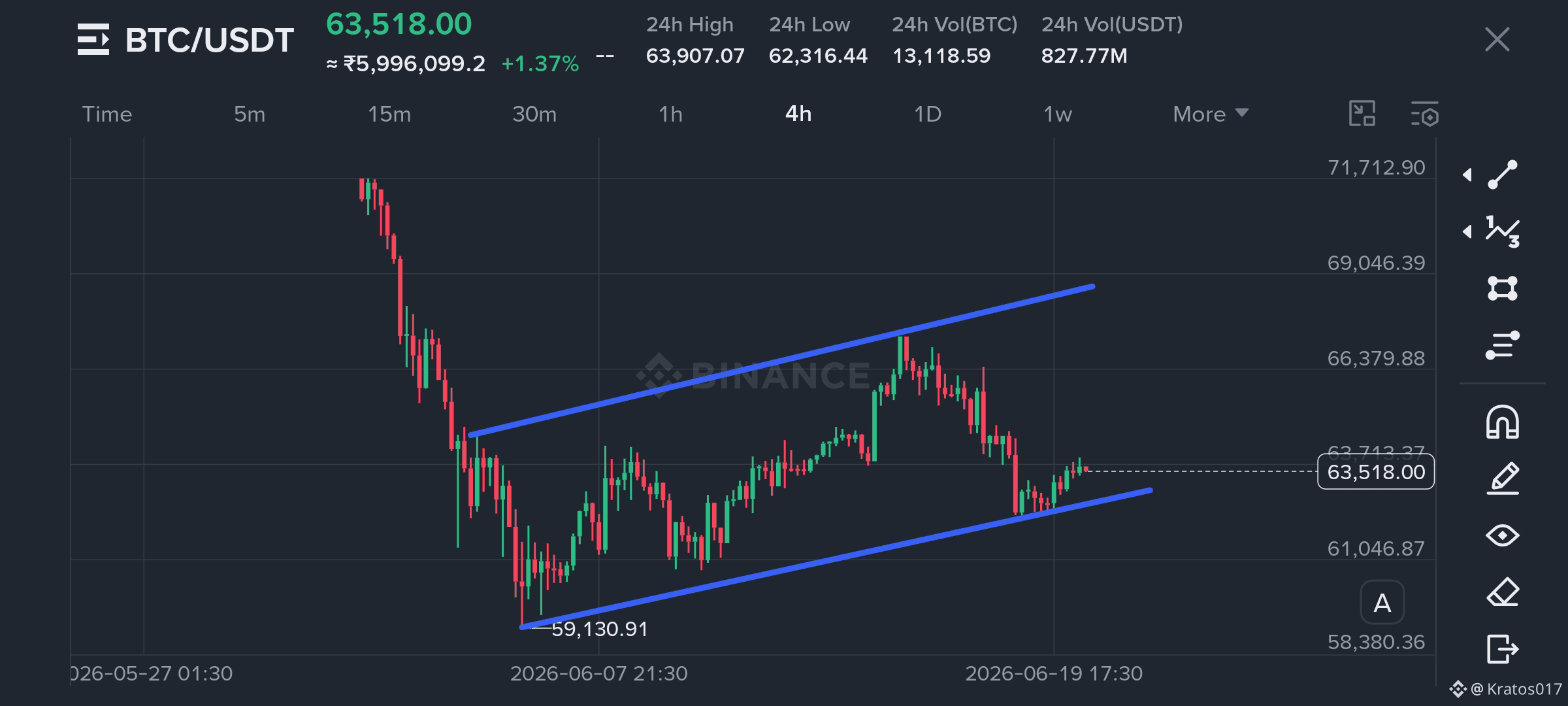Open chart indicator settings icon

pos(1424,114)
